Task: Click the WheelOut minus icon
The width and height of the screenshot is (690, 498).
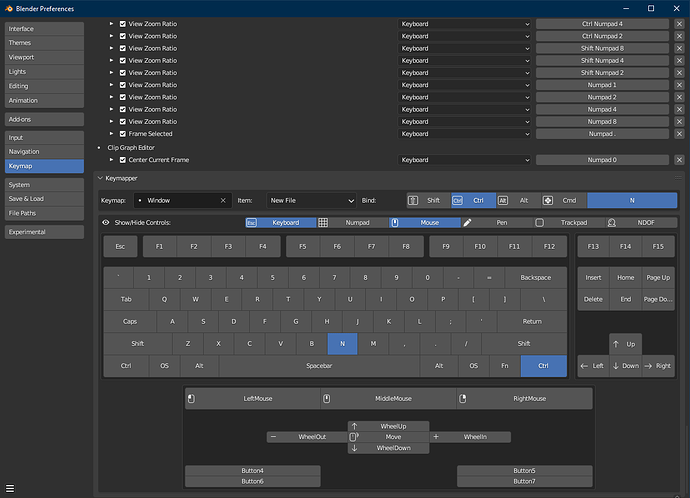Action: coord(273,437)
